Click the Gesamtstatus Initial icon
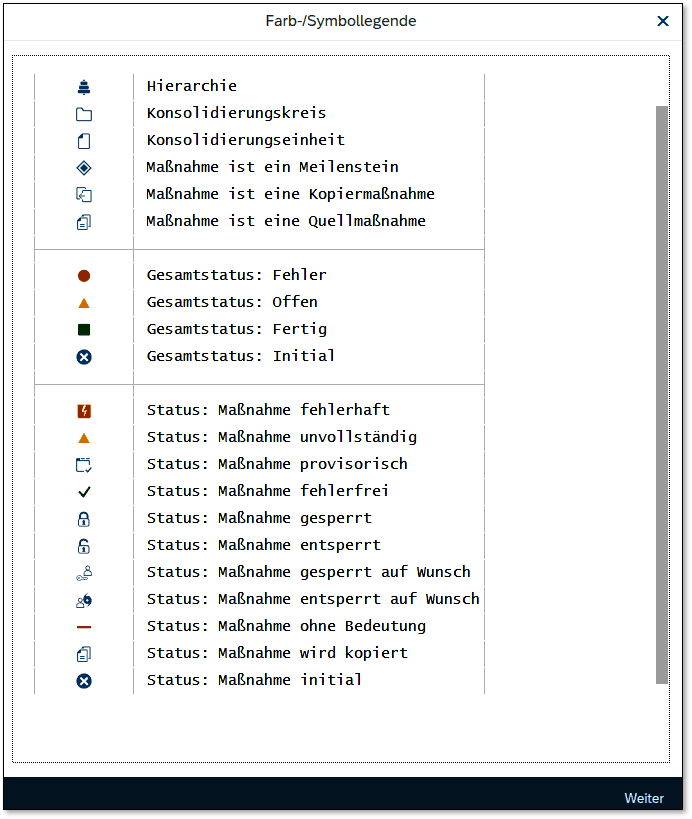Image resolution: width=692 pixels, height=819 pixels. (84, 357)
